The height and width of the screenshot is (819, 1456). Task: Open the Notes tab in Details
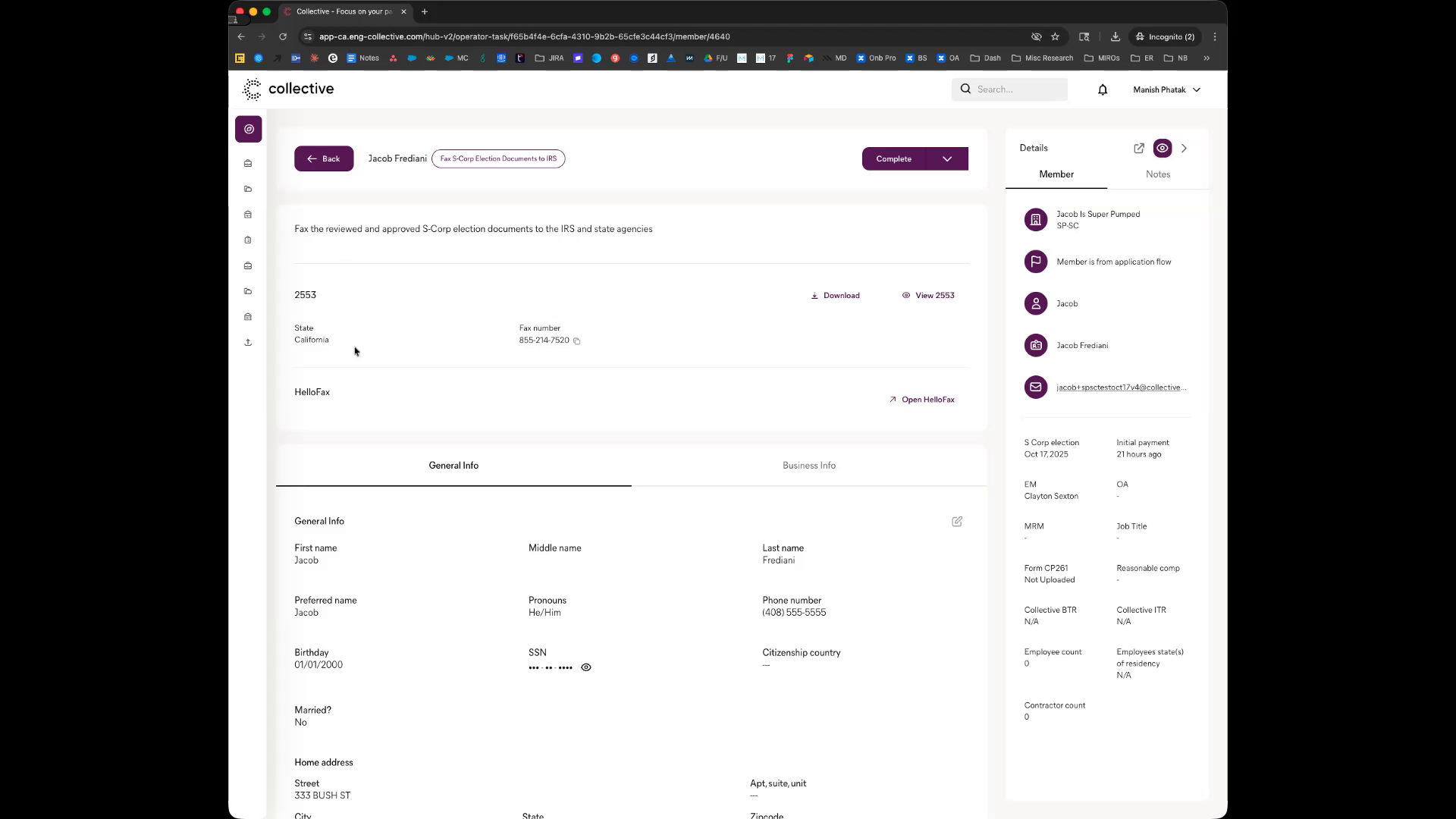click(x=1157, y=174)
